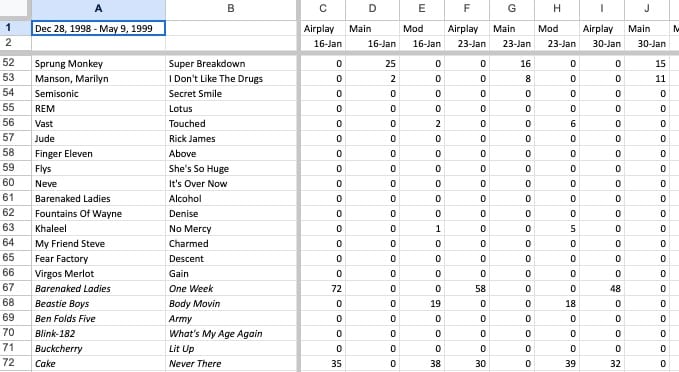The width and height of the screenshot is (679, 372).
Task: Select column B header
Action: pos(231,9)
